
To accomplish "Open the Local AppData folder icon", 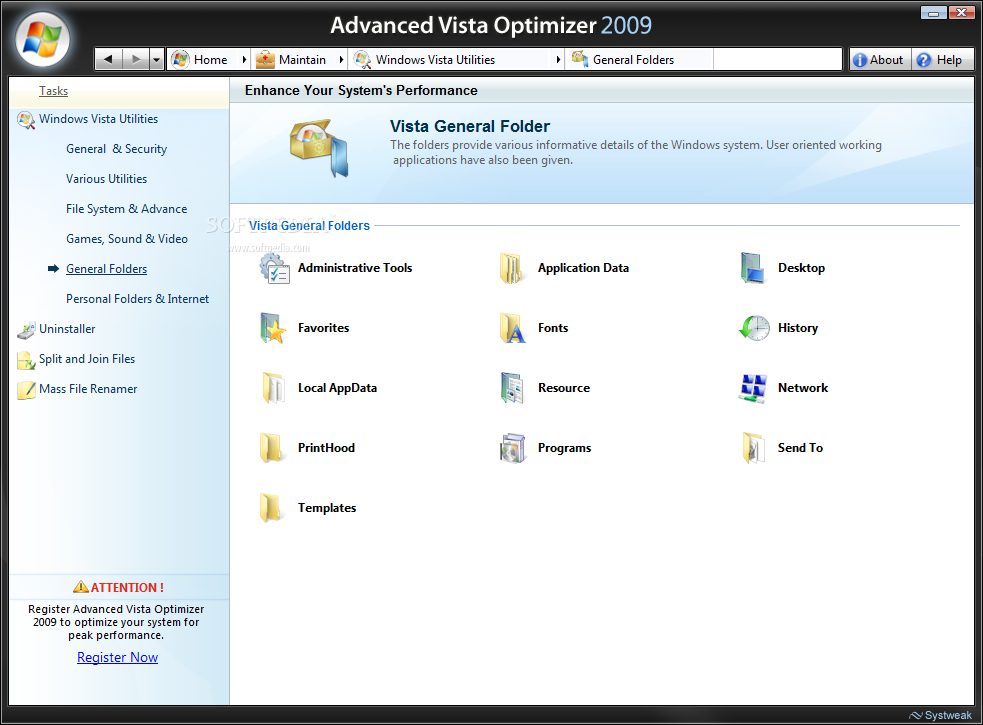I will [x=273, y=388].
